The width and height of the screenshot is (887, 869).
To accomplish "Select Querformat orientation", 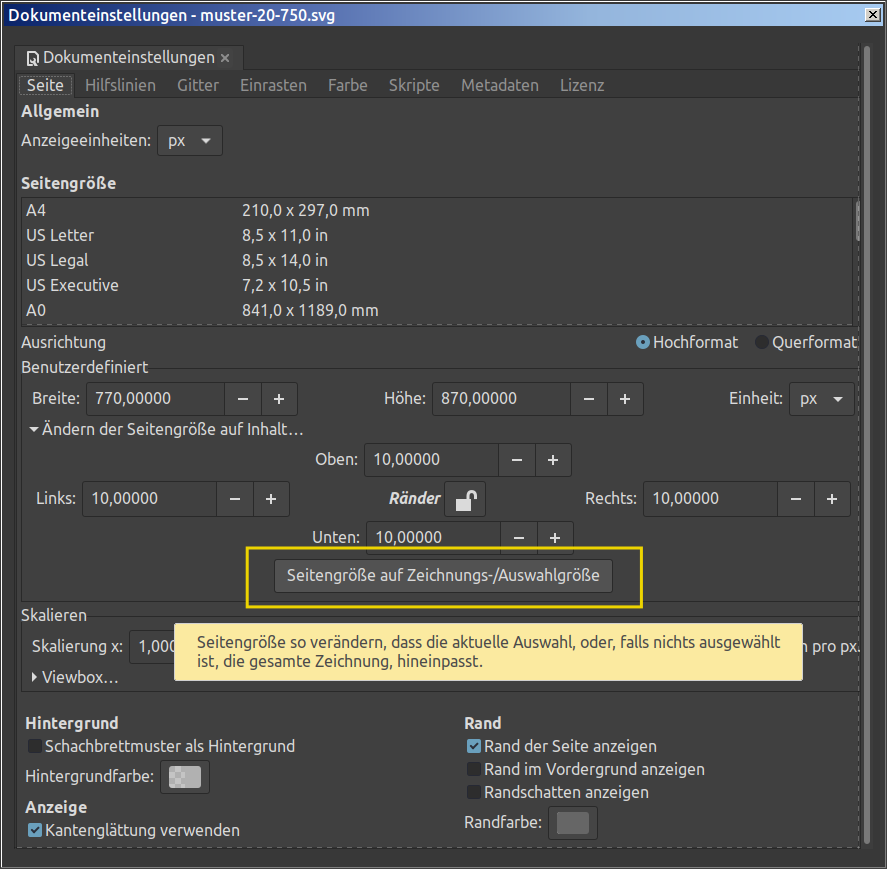I will coord(806,342).
